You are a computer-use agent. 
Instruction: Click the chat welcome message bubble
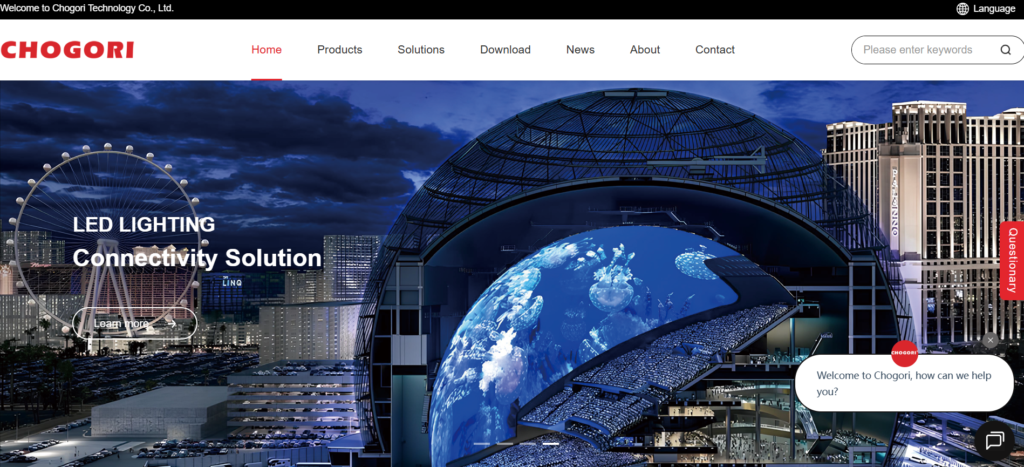pyautogui.click(x=903, y=384)
